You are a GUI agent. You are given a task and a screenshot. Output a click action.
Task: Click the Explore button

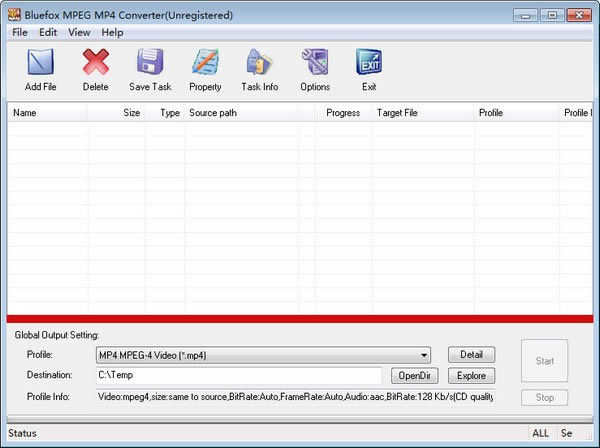[x=471, y=376]
